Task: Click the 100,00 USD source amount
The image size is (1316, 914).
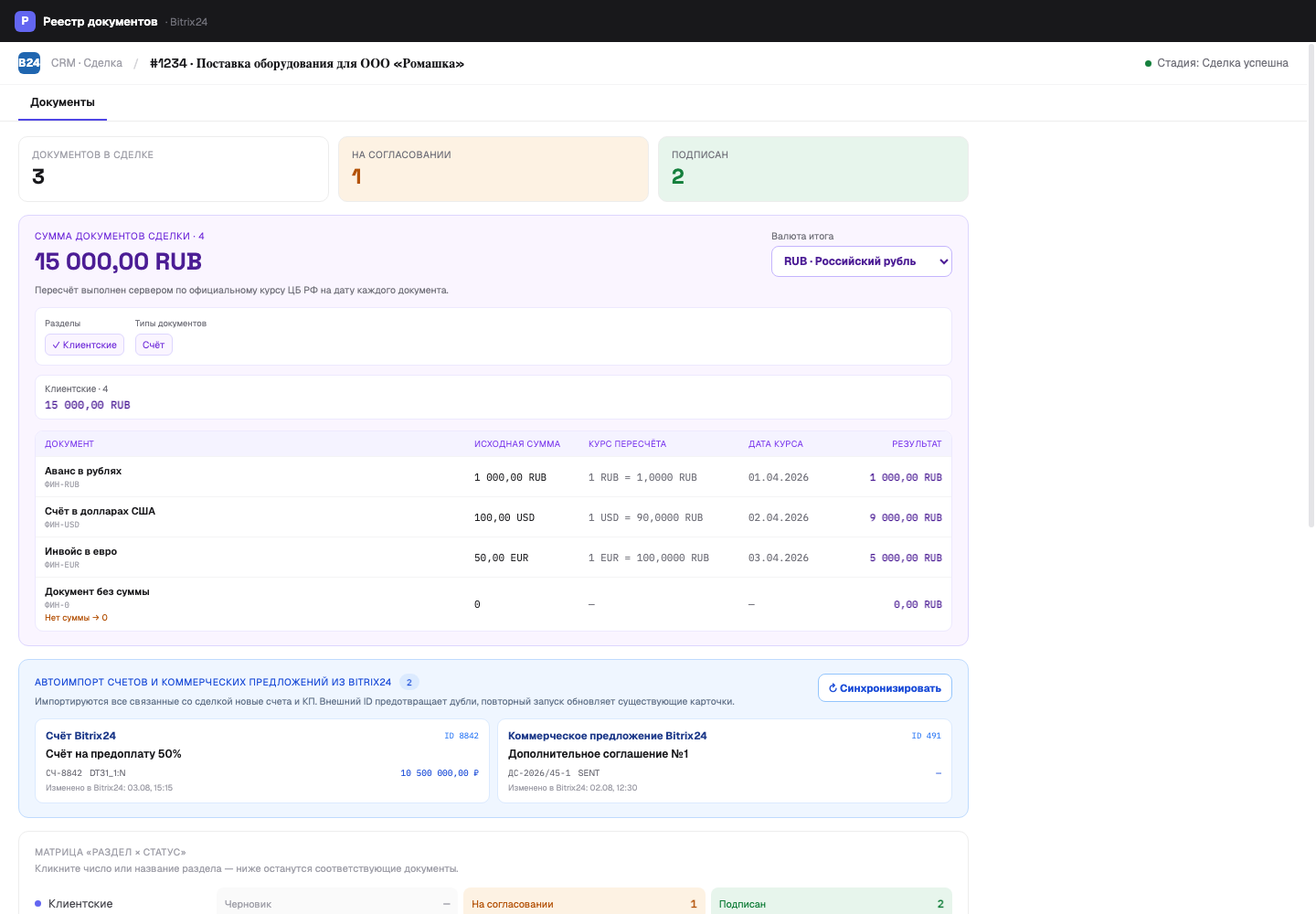Action: [504, 517]
